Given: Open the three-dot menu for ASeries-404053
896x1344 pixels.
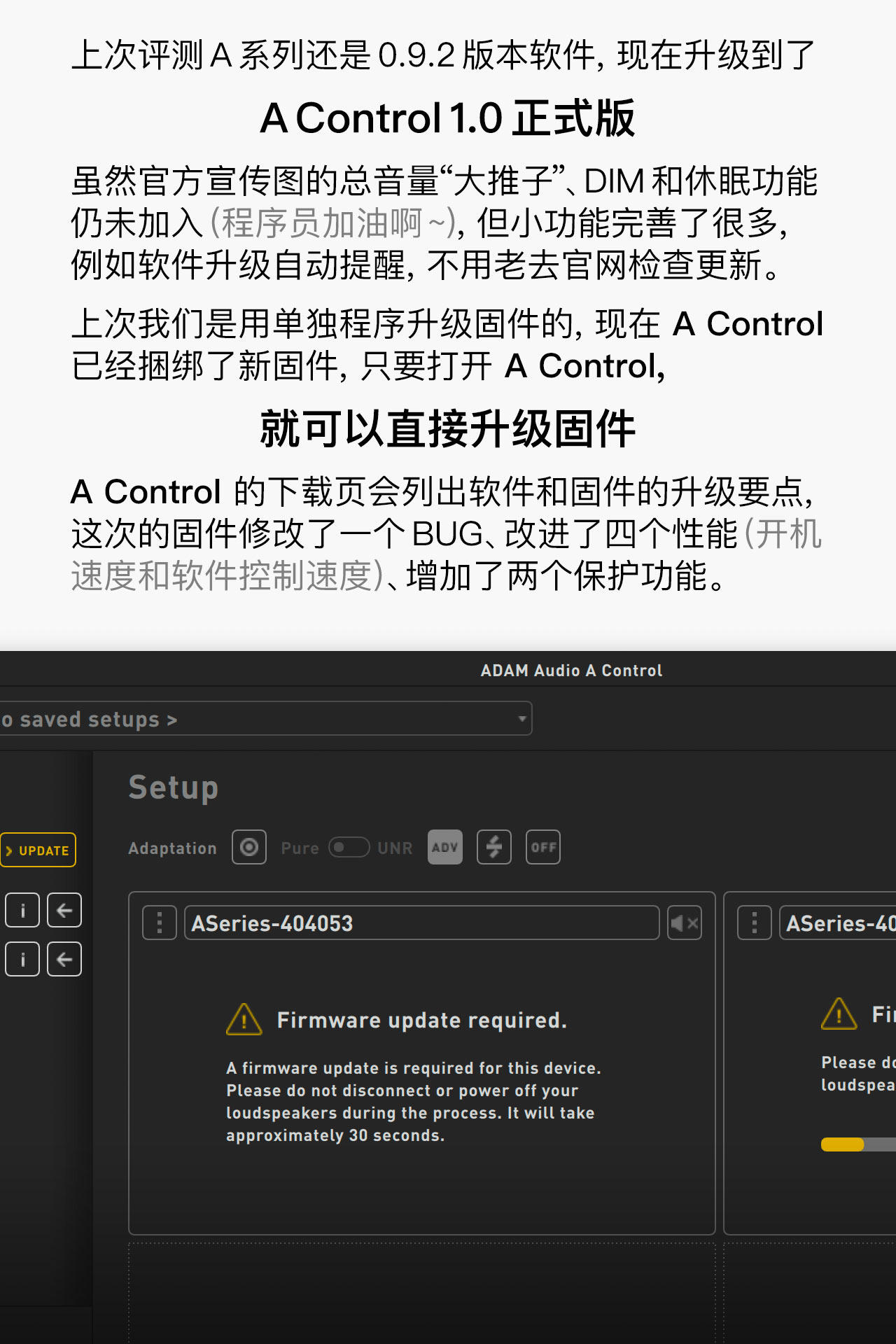Looking at the screenshot, I should (160, 923).
